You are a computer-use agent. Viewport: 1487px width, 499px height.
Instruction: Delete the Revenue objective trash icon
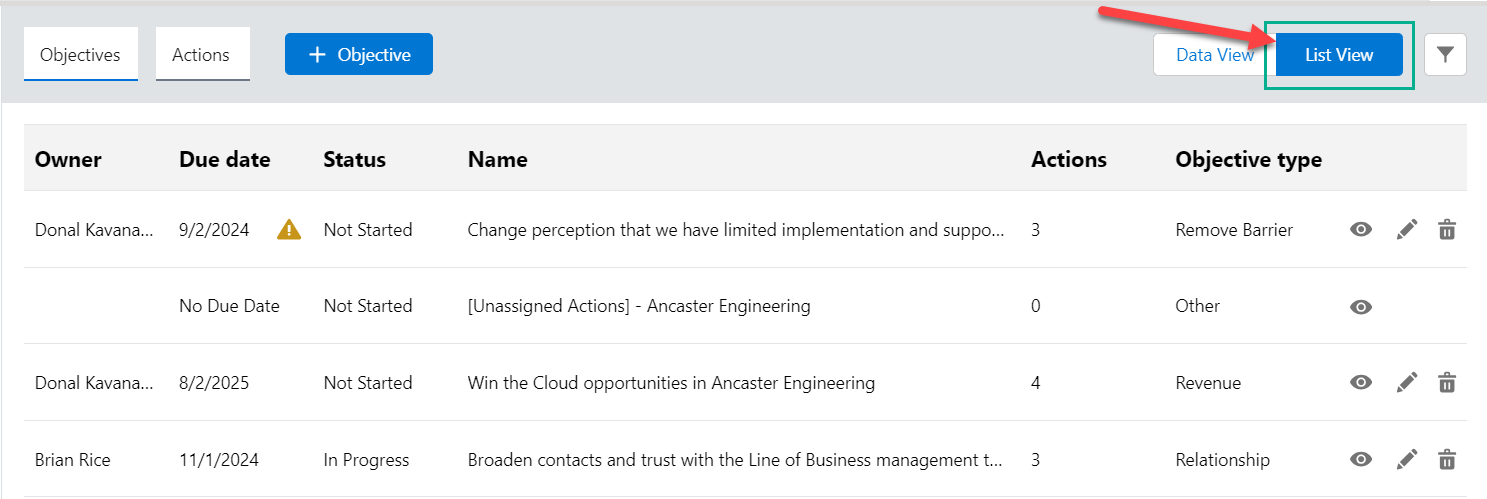click(x=1446, y=382)
